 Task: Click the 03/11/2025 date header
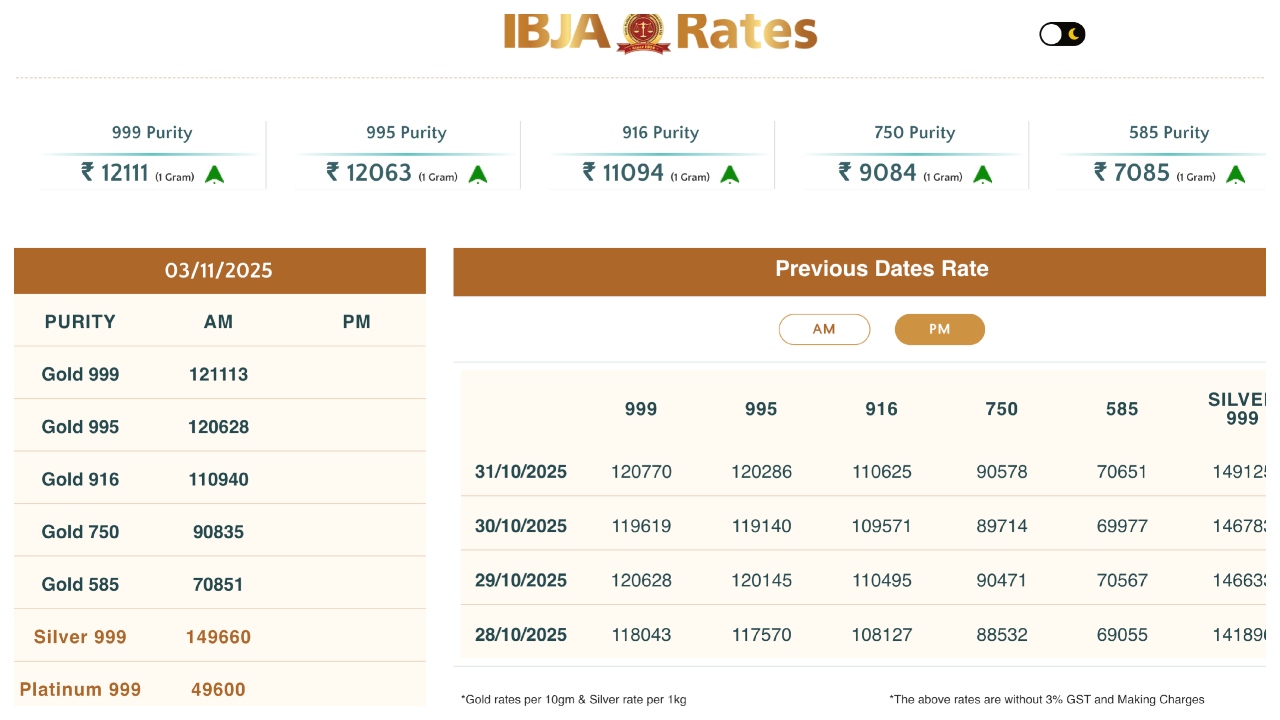(219, 271)
